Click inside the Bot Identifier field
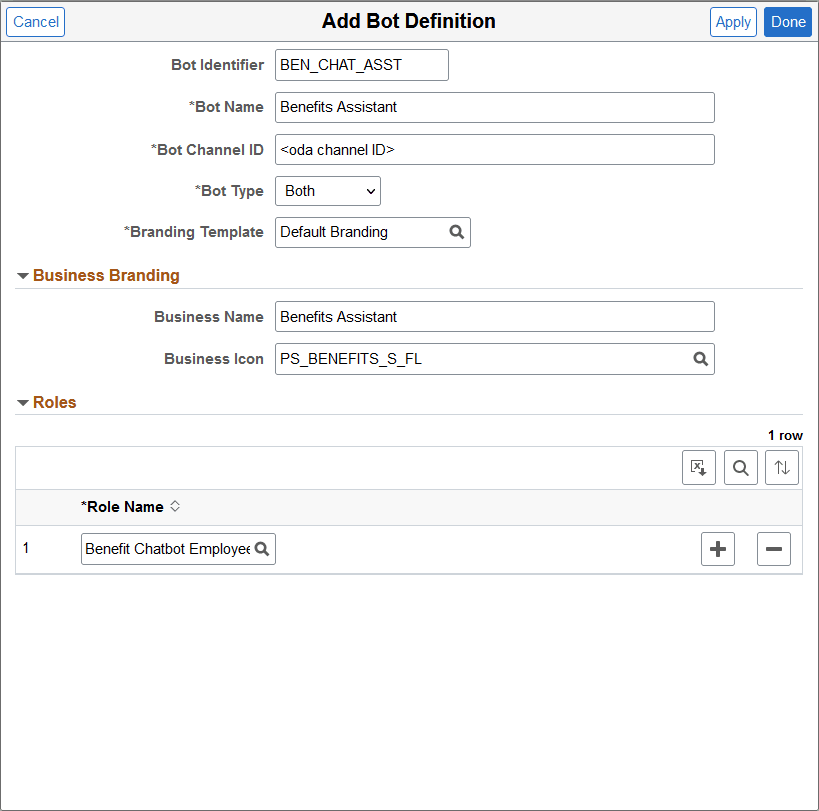Image resolution: width=819 pixels, height=811 pixels. pos(361,64)
